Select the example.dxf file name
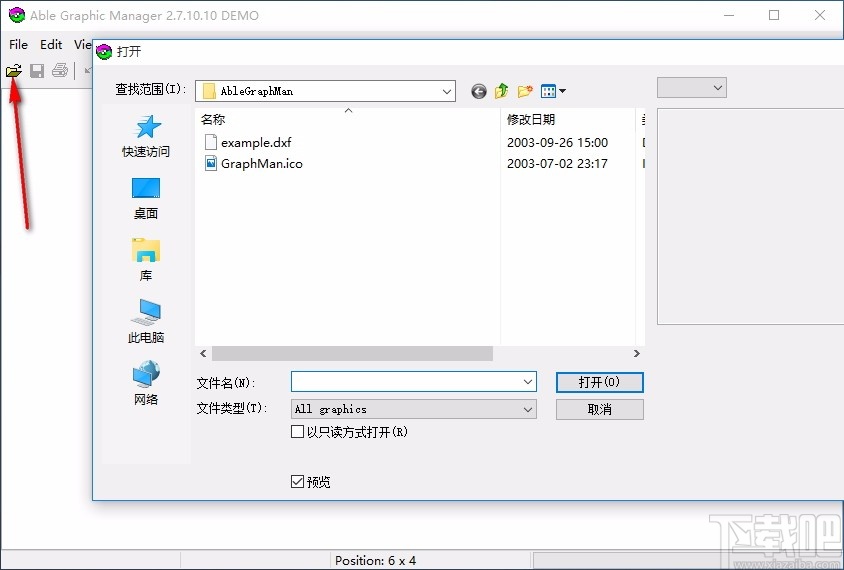This screenshot has height=570, width=844. (256, 143)
